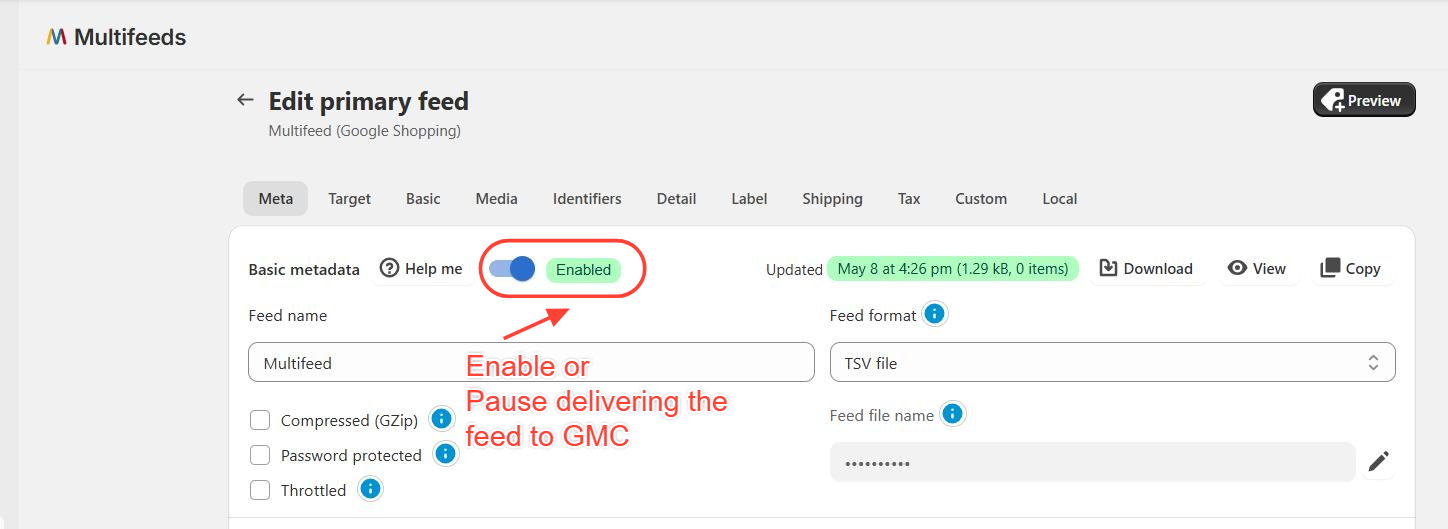Open the Feed format info icon

pos(934,314)
